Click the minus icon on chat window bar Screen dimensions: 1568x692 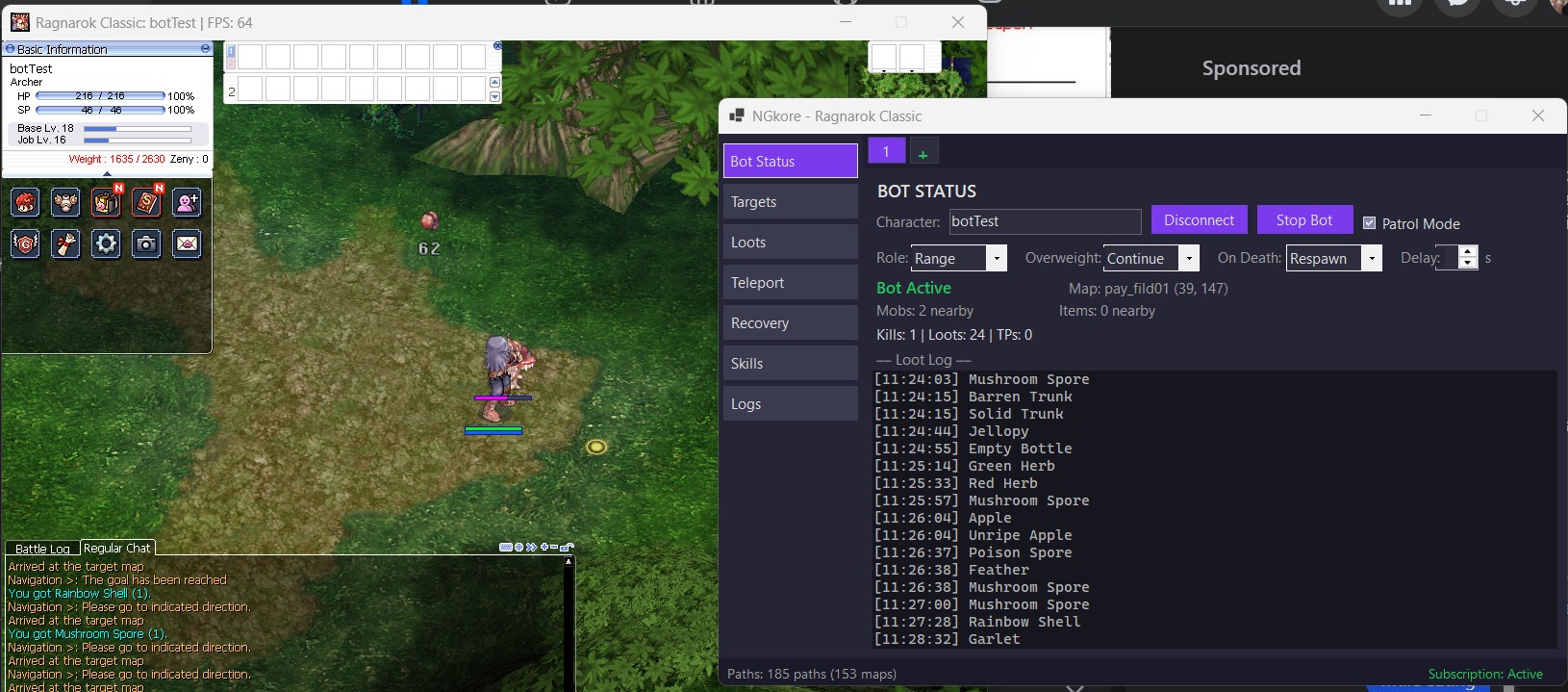[554, 547]
